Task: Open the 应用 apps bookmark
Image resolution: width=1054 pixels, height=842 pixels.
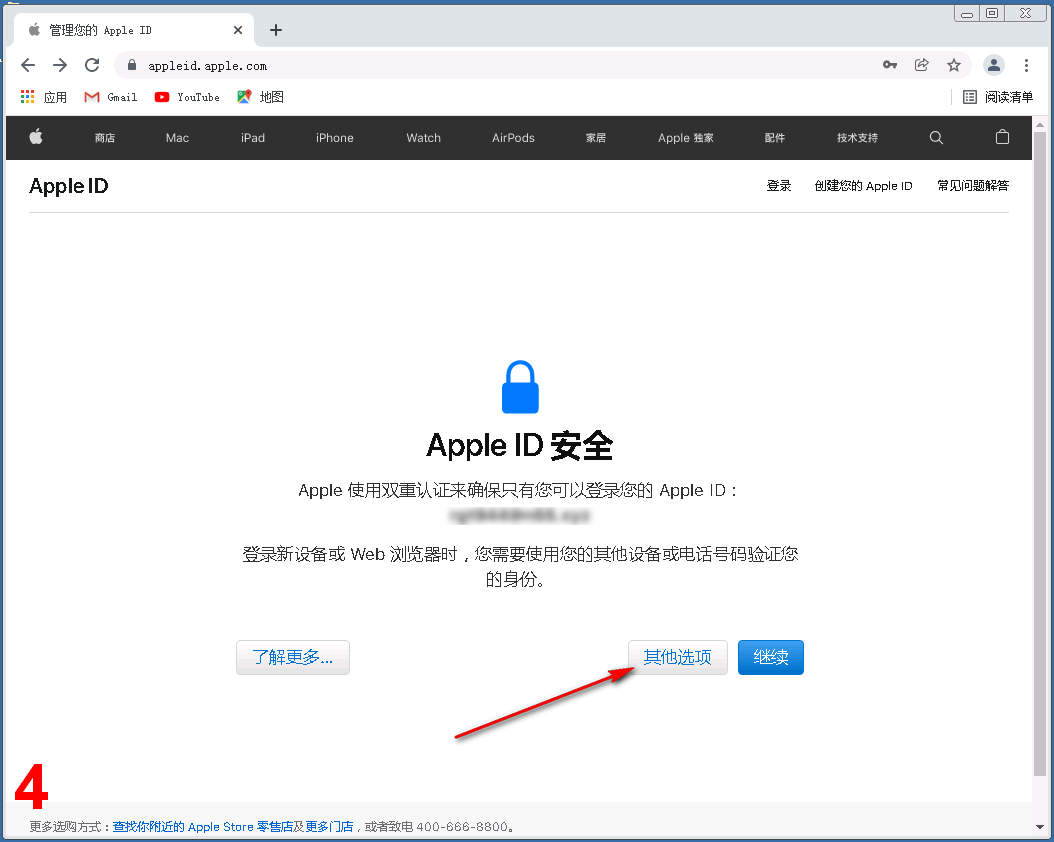Action: point(44,97)
